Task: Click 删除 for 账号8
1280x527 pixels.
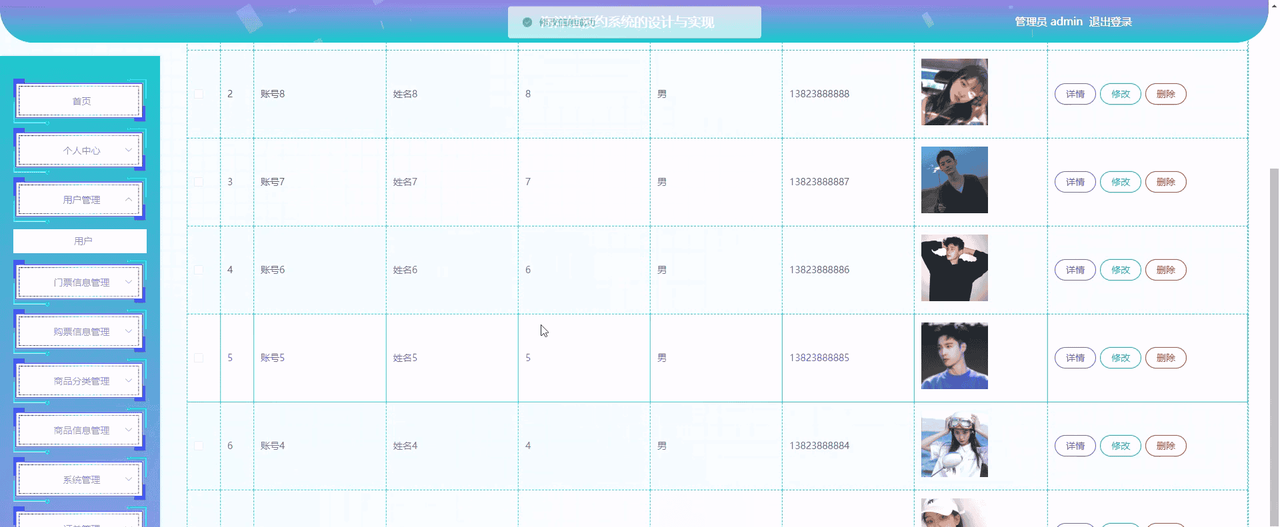Action: point(1166,94)
